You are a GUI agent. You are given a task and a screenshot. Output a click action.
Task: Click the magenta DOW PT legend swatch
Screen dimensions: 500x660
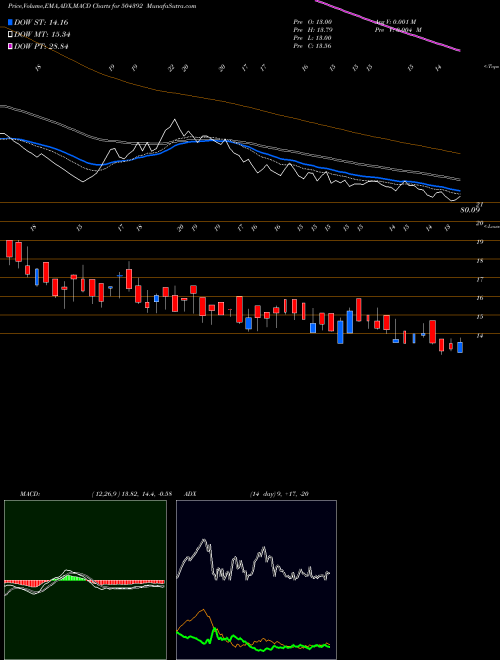pos(11,46)
